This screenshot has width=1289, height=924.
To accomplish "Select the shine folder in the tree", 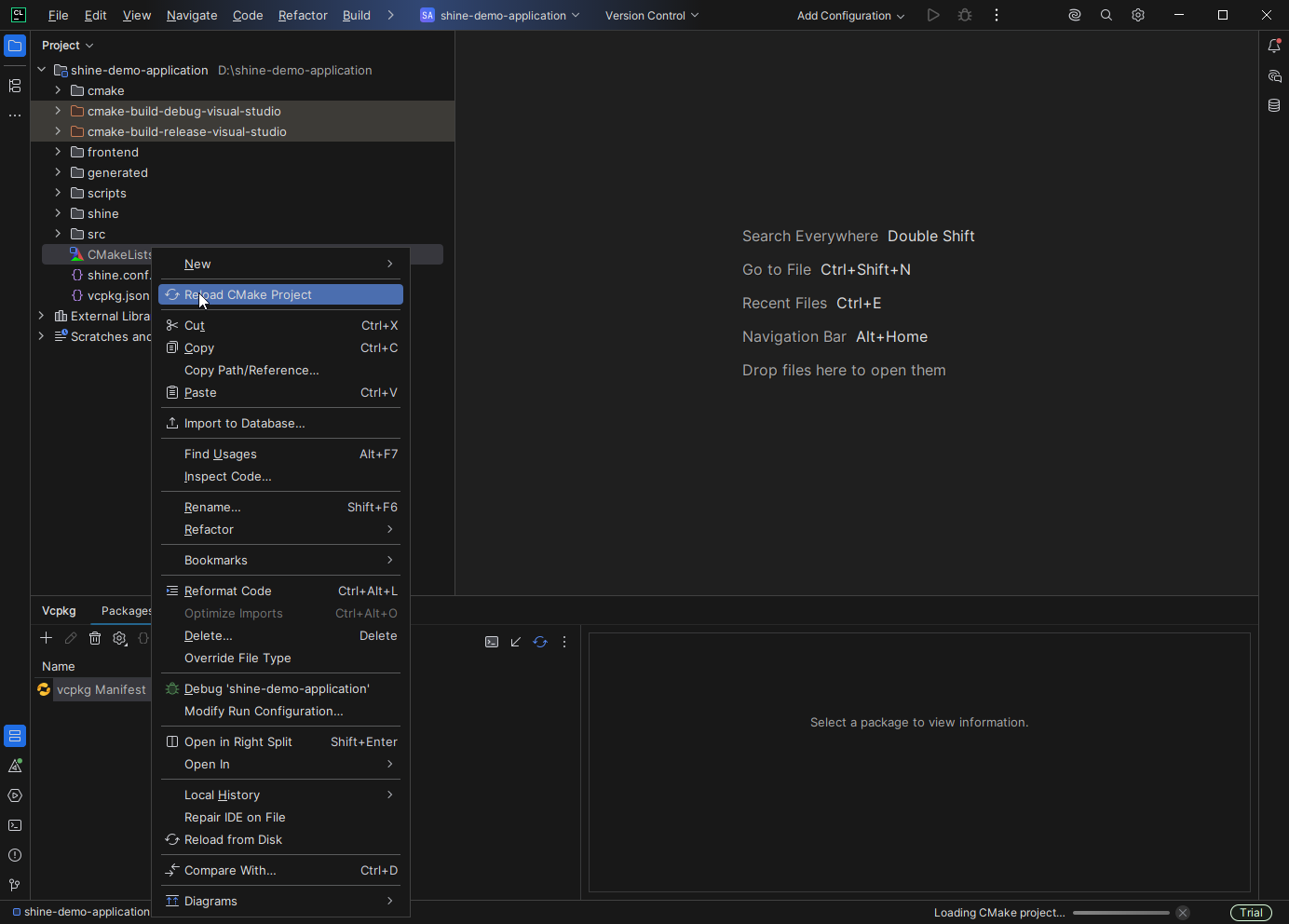I will [x=102, y=213].
